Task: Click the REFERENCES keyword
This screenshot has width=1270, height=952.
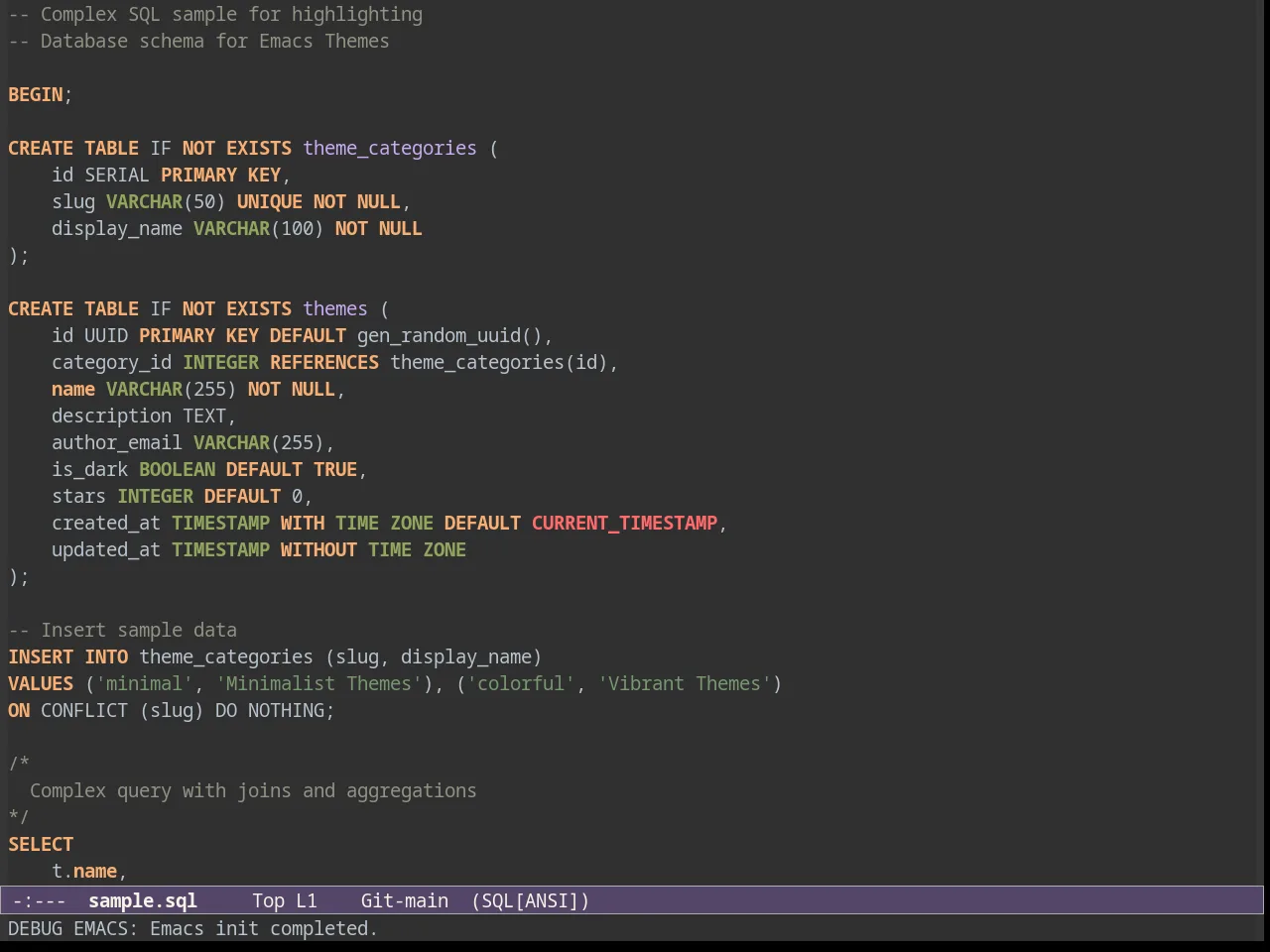Action: (324, 362)
